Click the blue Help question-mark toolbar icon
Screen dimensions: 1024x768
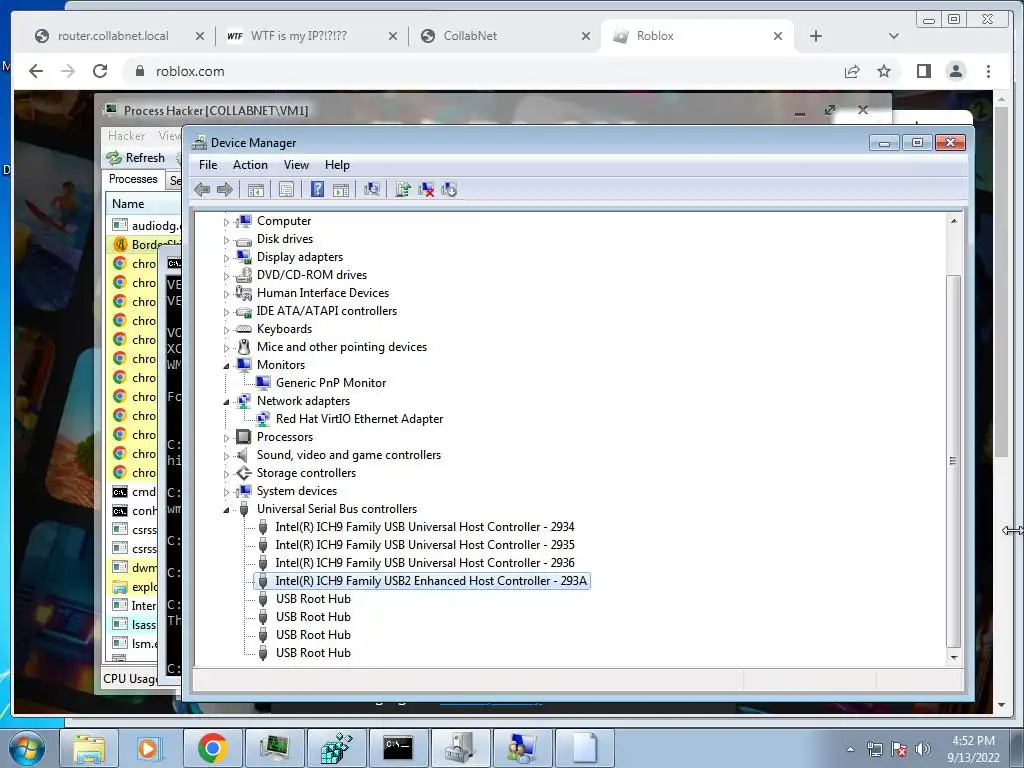point(317,189)
